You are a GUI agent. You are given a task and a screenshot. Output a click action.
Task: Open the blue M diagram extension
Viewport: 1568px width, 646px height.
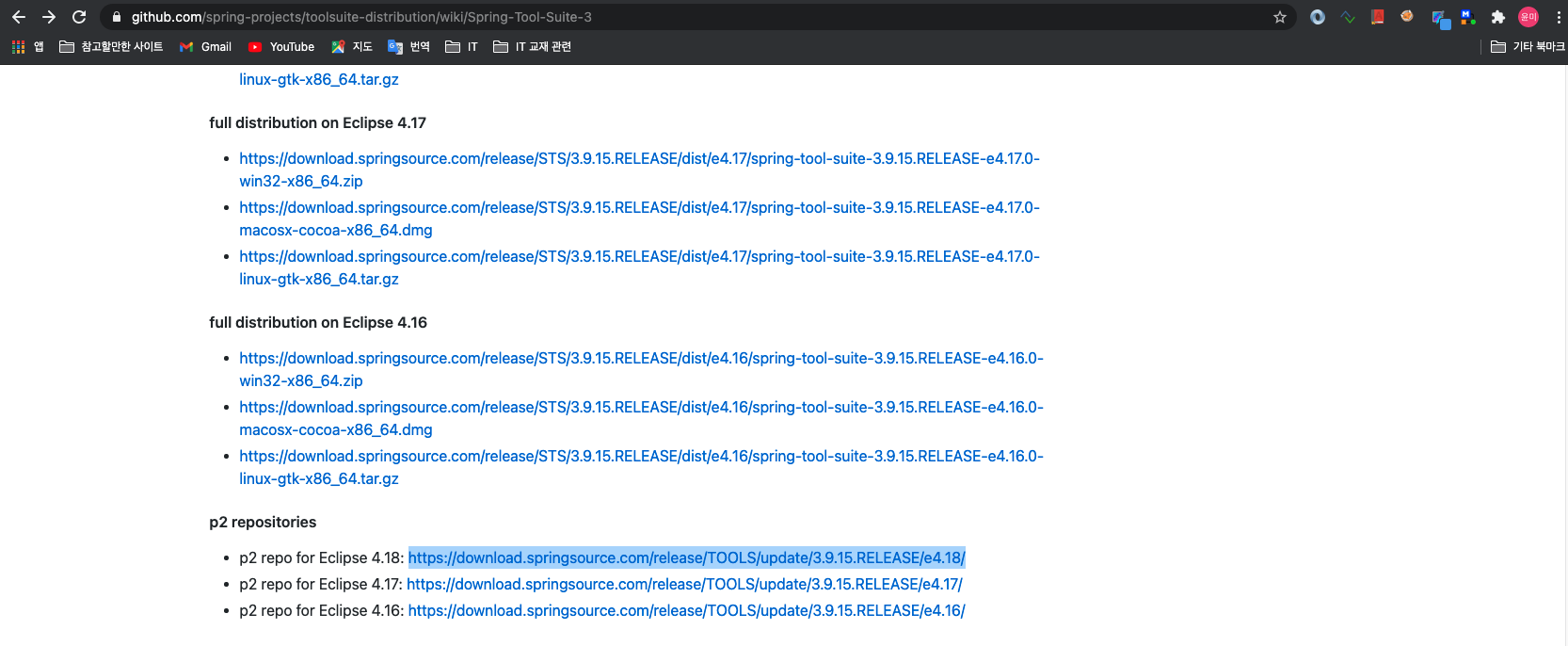coord(1468,17)
